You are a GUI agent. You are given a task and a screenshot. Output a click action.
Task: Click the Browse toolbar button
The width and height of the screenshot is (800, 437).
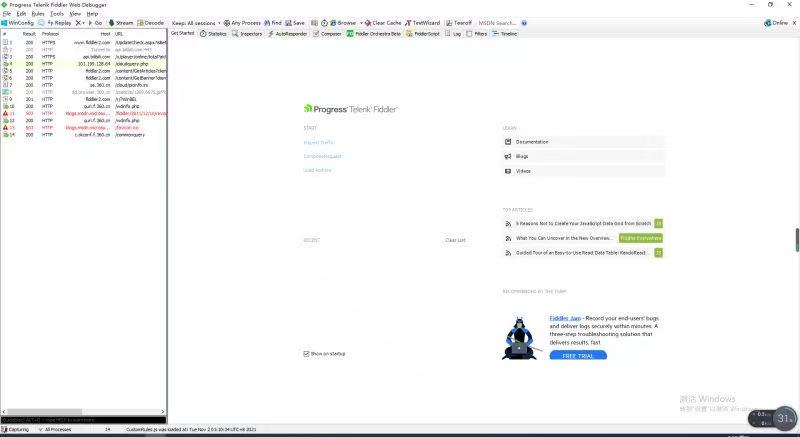(x=343, y=23)
